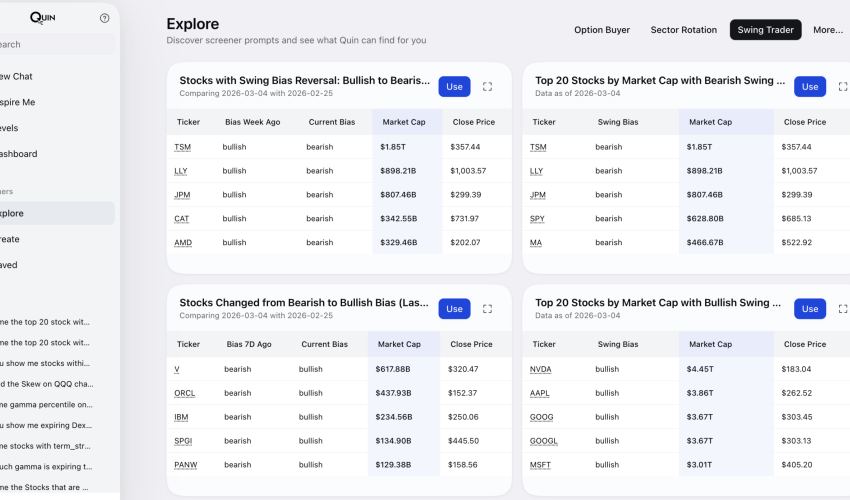Image resolution: width=850 pixels, height=500 pixels.
Task: Click Use on Swing Bias Reversal card
Action: coord(454,87)
